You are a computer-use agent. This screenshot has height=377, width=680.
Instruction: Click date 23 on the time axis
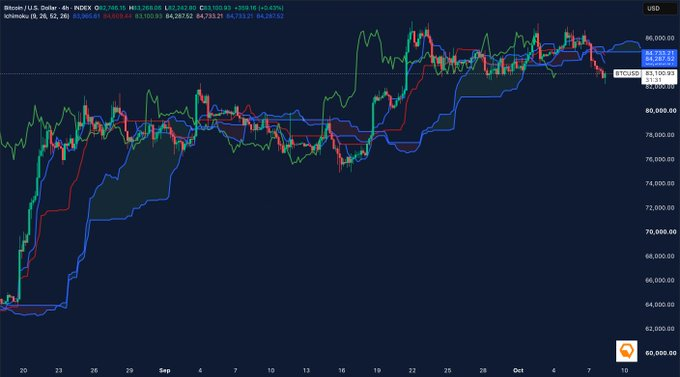(x=59, y=370)
